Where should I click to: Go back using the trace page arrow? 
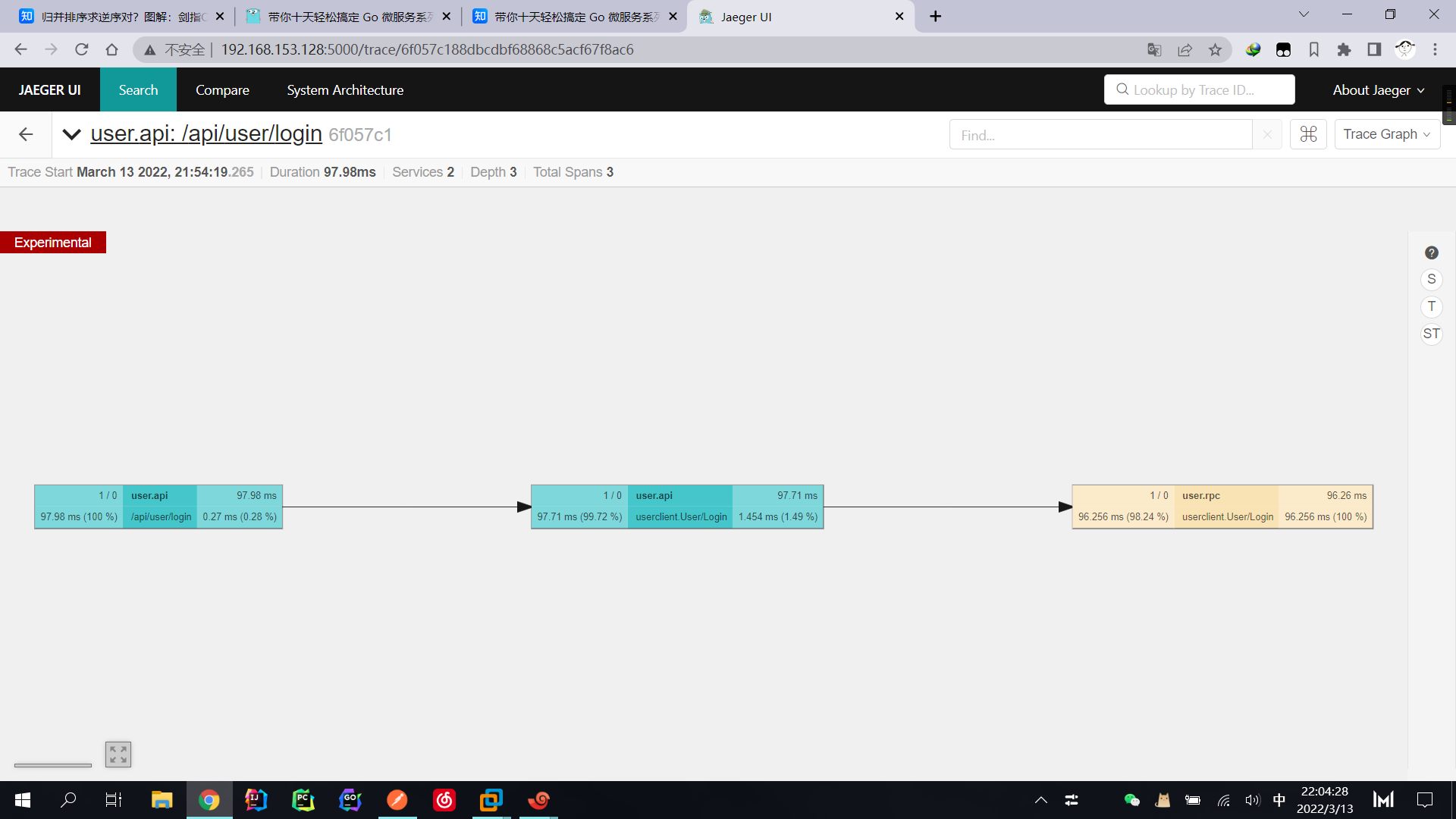coord(26,134)
